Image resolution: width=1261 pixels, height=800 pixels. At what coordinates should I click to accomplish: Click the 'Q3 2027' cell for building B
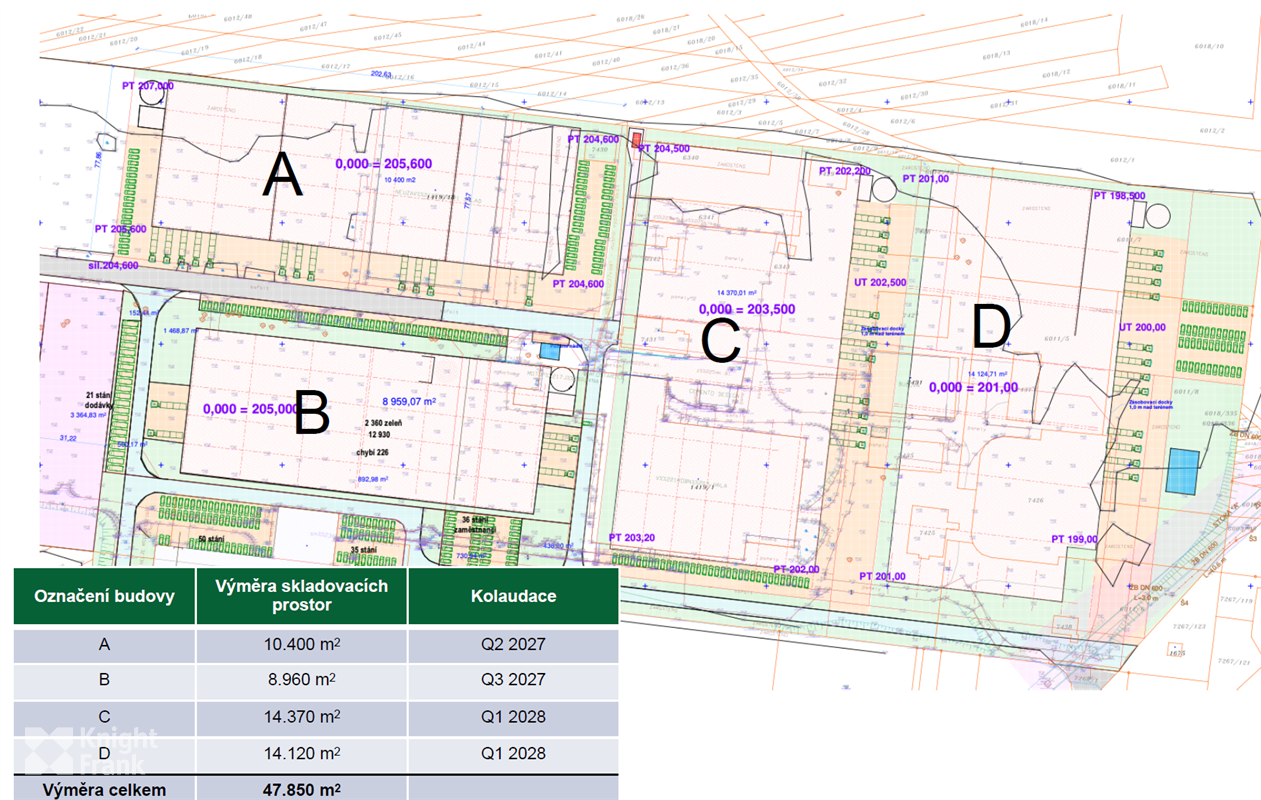point(513,680)
